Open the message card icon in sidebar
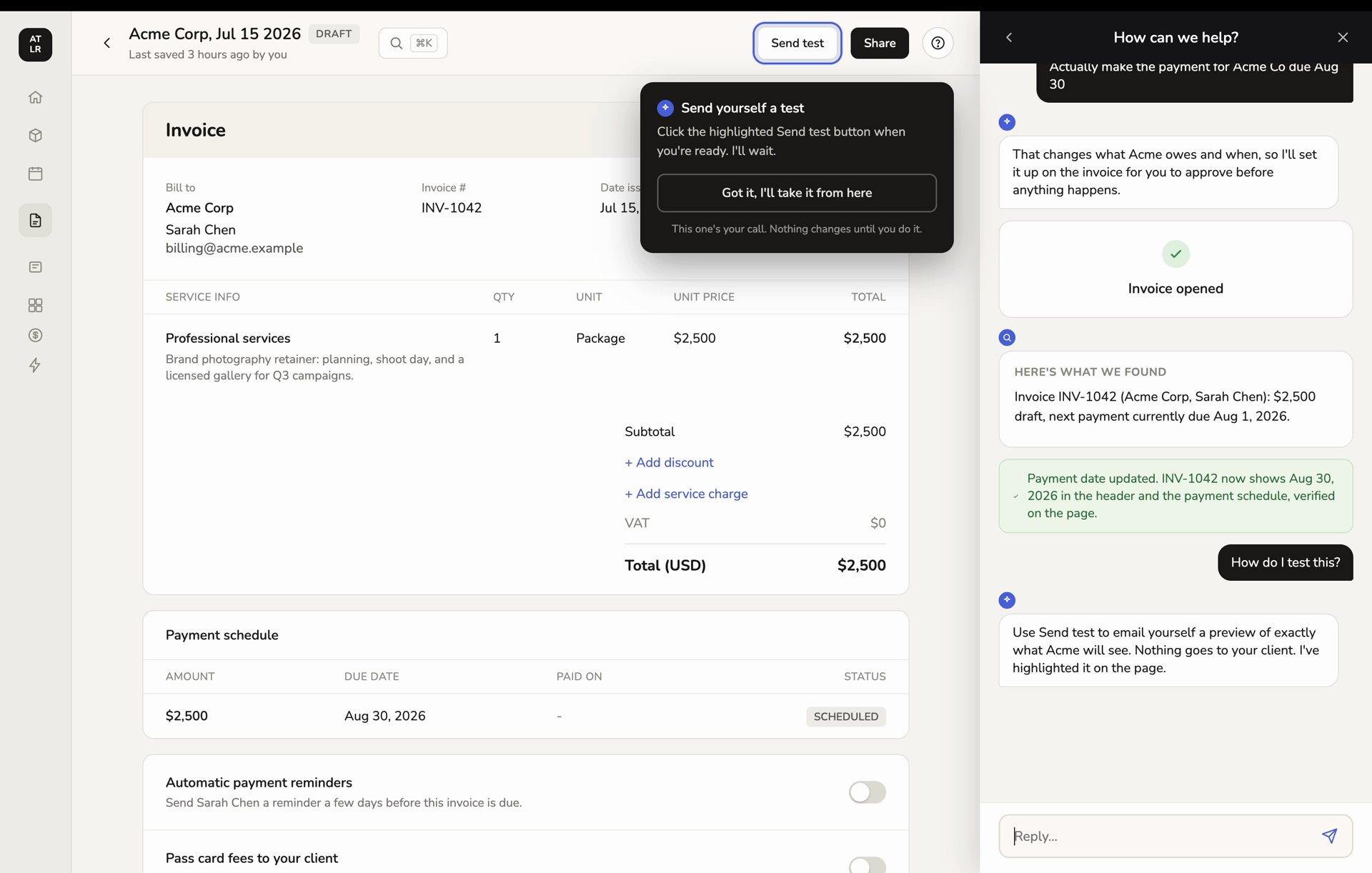Screen dimensions: 1372x873 pyautogui.click(x=35, y=267)
